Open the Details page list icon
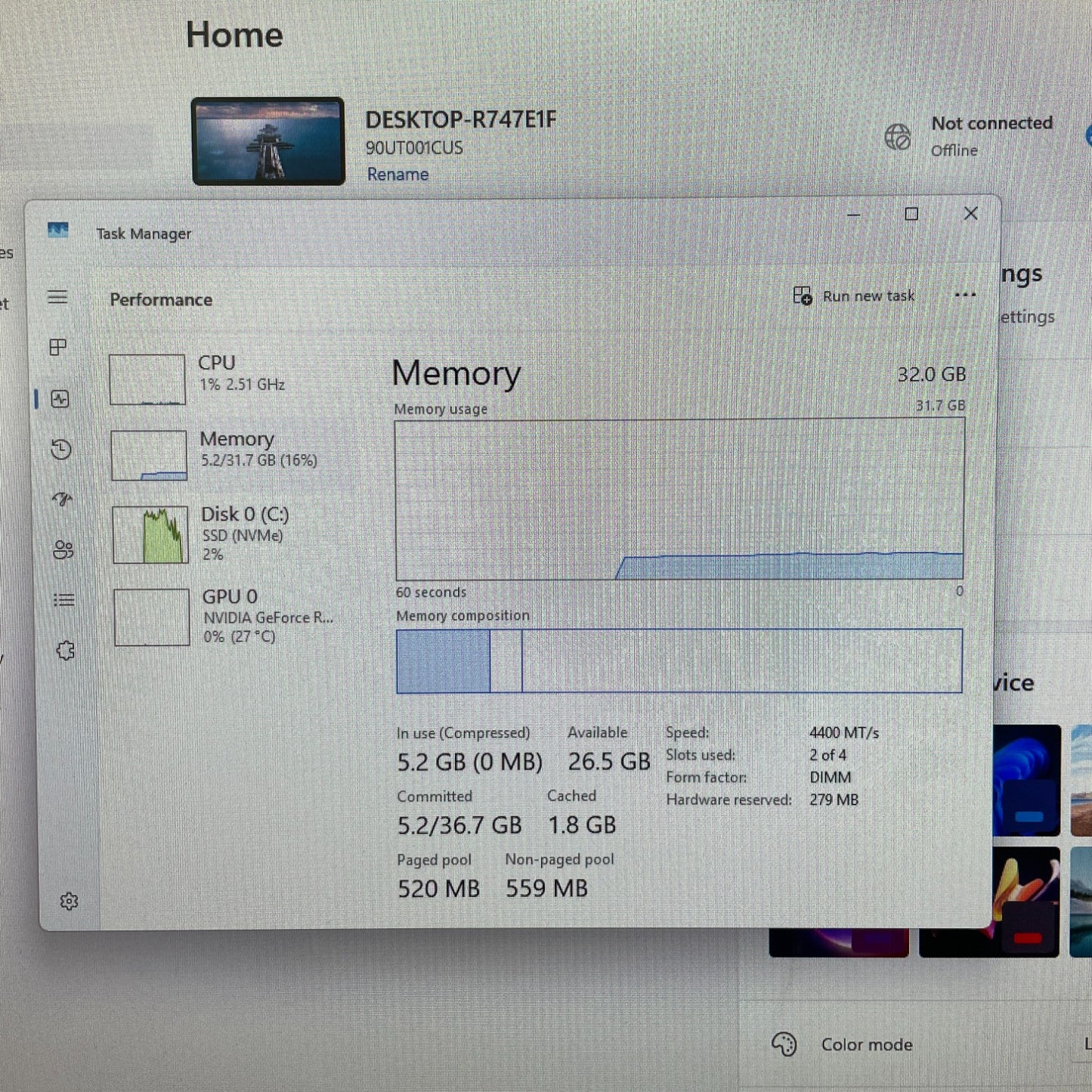This screenshot has height=1092, width=1092. 64,600
